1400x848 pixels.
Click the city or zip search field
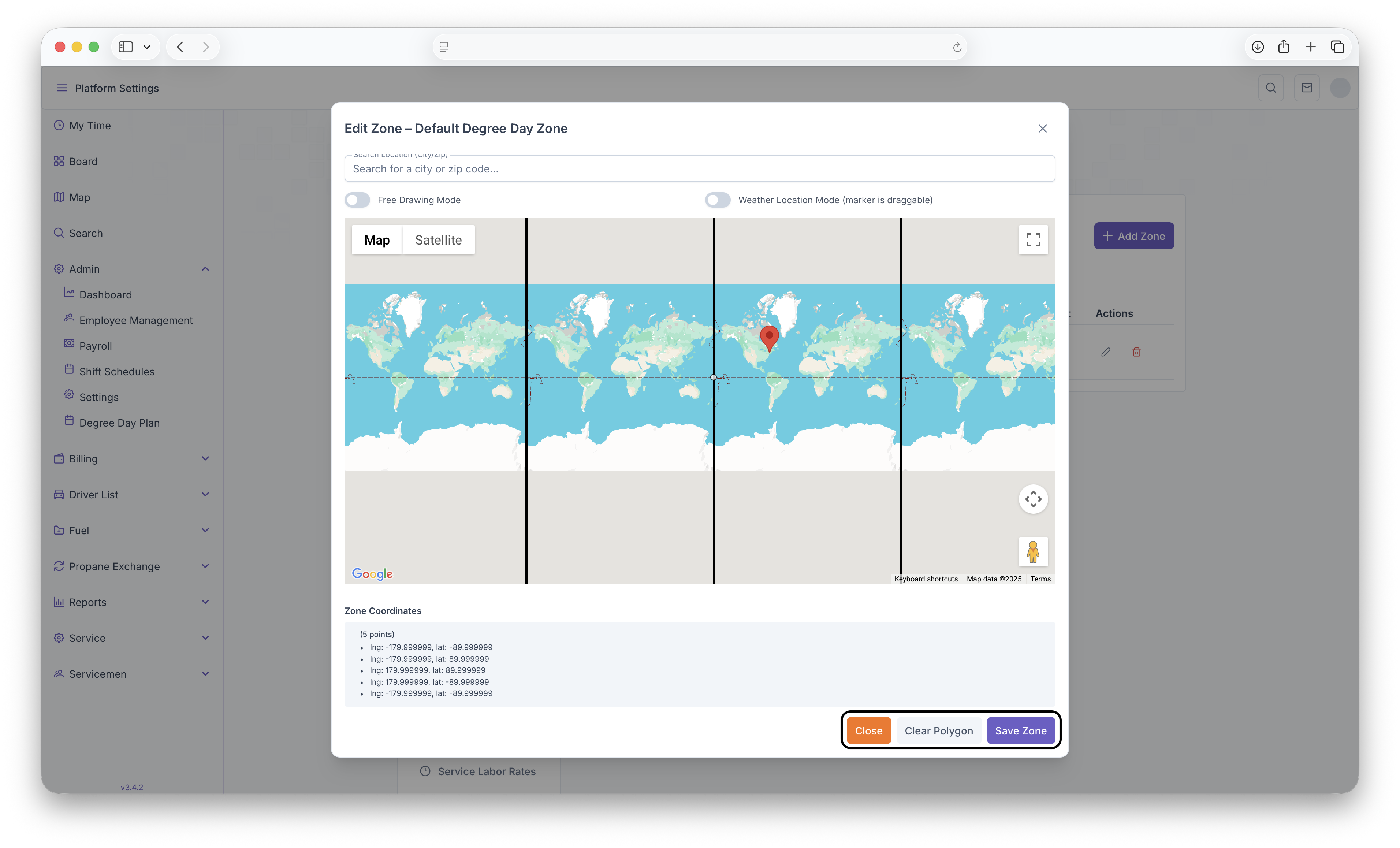coord(699,169)
